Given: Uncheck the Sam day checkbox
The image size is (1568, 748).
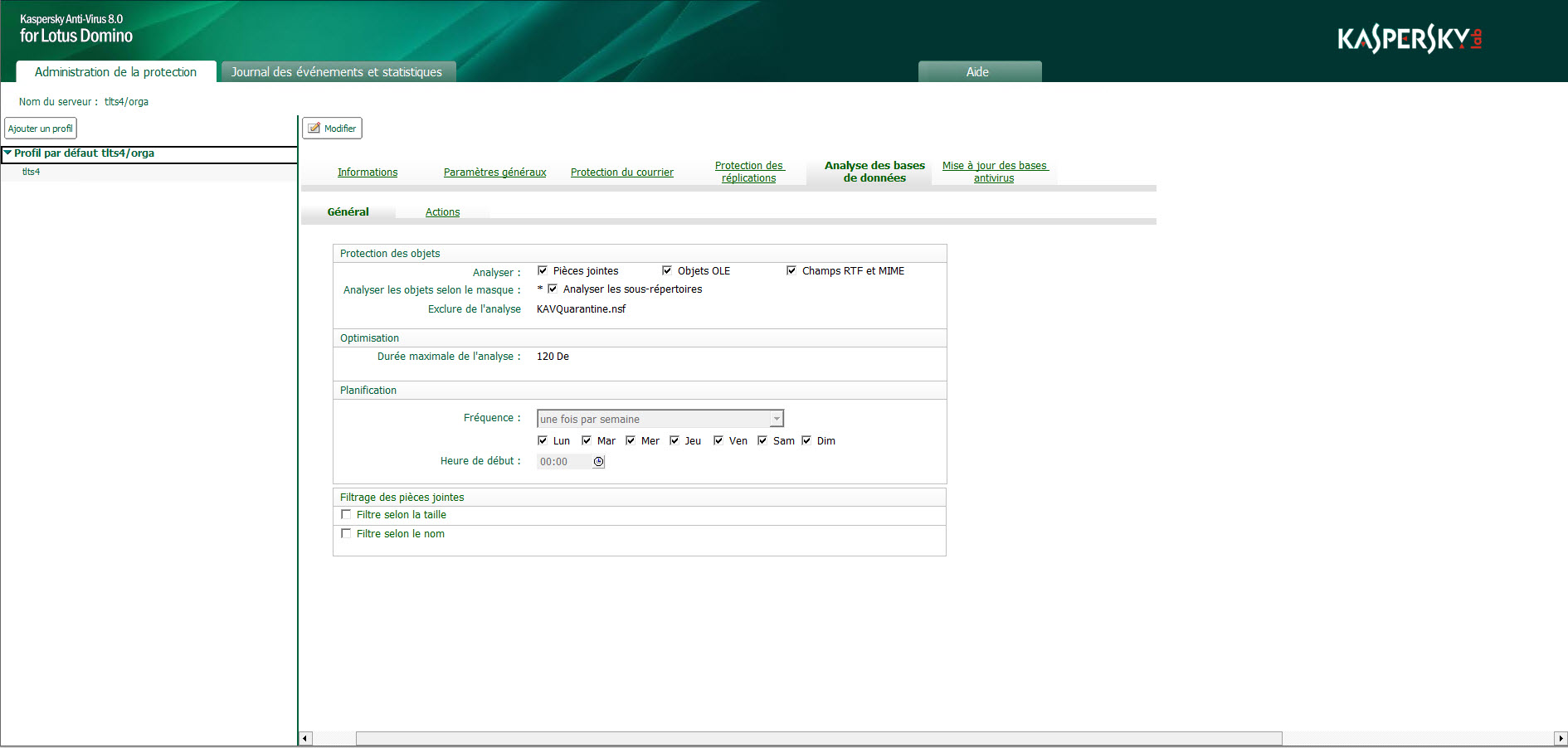Looking at the screenshot, I should coord(762,440).
